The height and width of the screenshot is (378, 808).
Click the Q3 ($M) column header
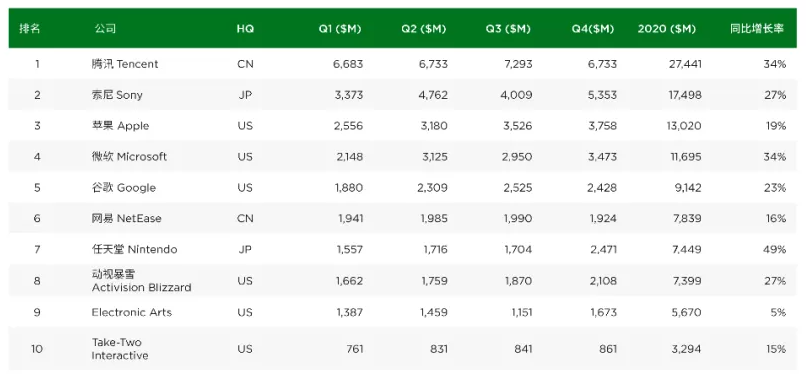[508, 29]
